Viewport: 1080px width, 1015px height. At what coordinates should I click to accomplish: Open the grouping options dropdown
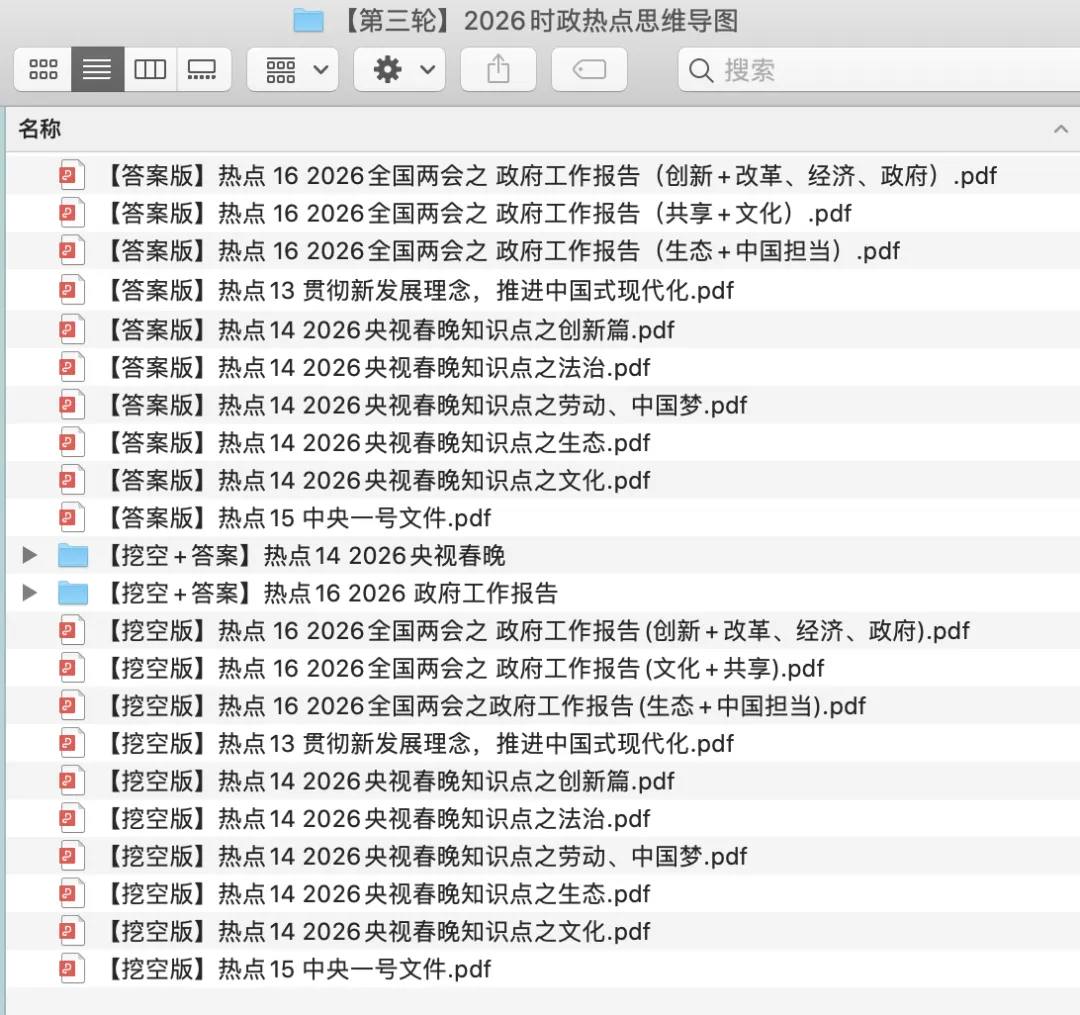point(292,69)
